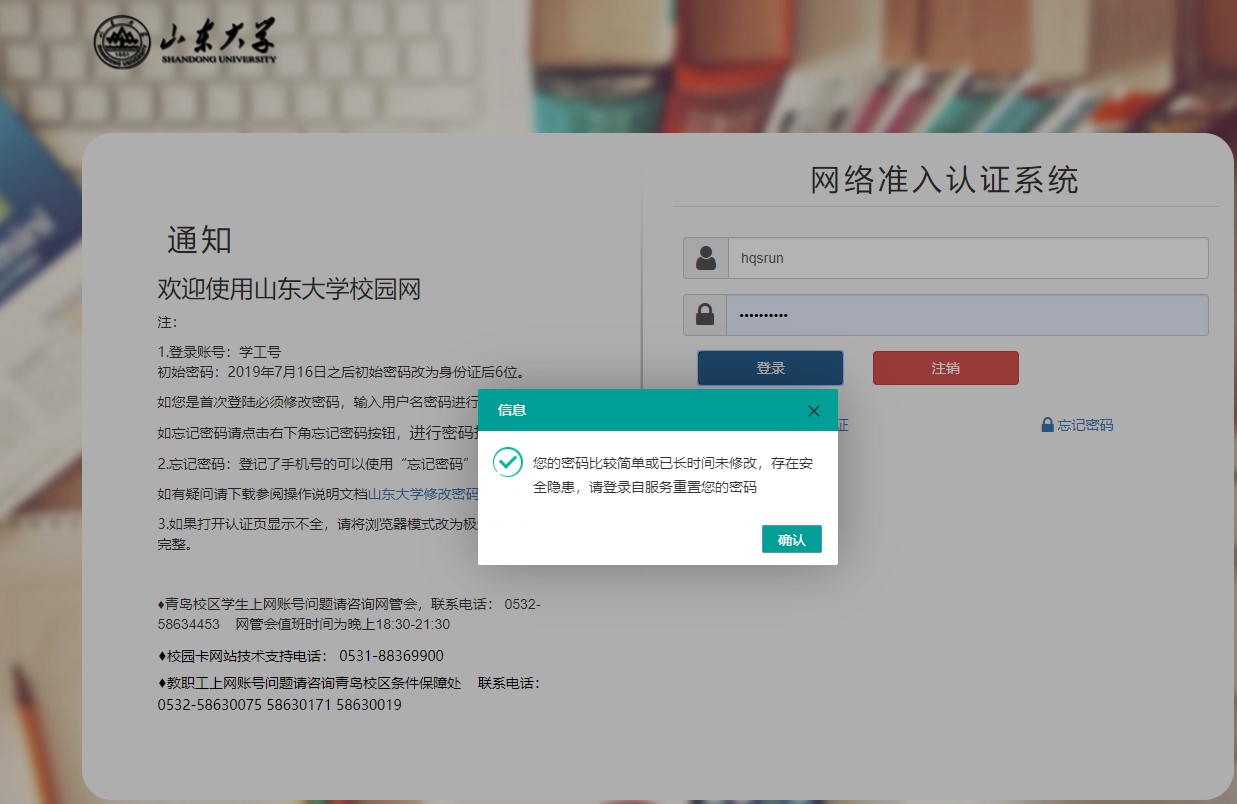1237x804 pixels.
Task: Click the 欢迎使用山东大学校园网 welcome text
Action: [289, 290]
